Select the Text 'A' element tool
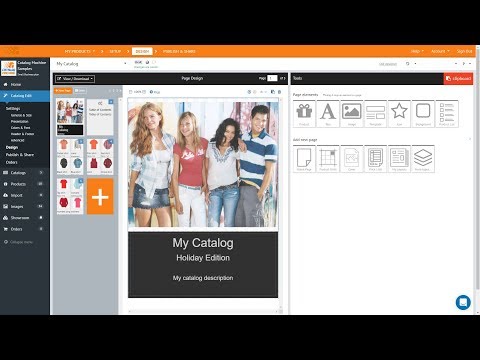Viewport: 480px width, 360px height. (x=328, y=114)
